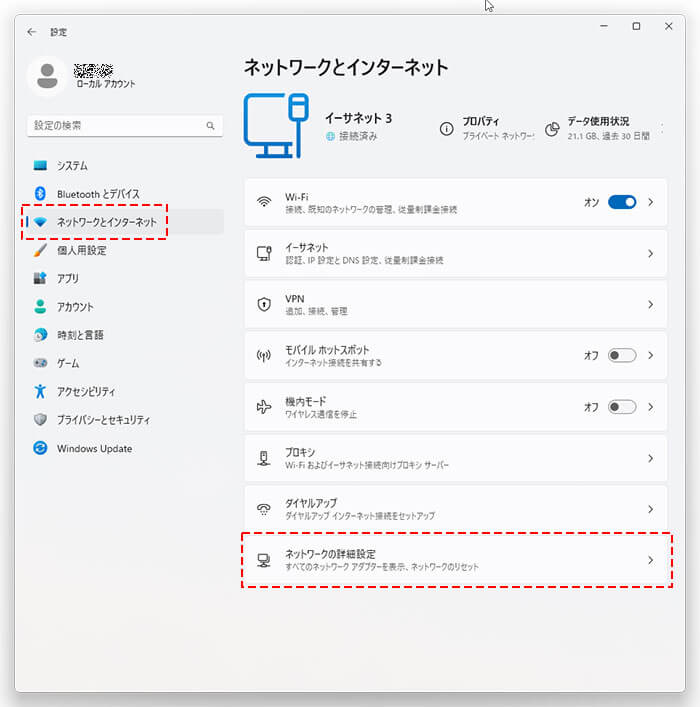Image resolution: width=700 pixels, height=707 pixels.
Task: Turn on the モバイル ホットスポット toggle
Action: tap(622, 355)
